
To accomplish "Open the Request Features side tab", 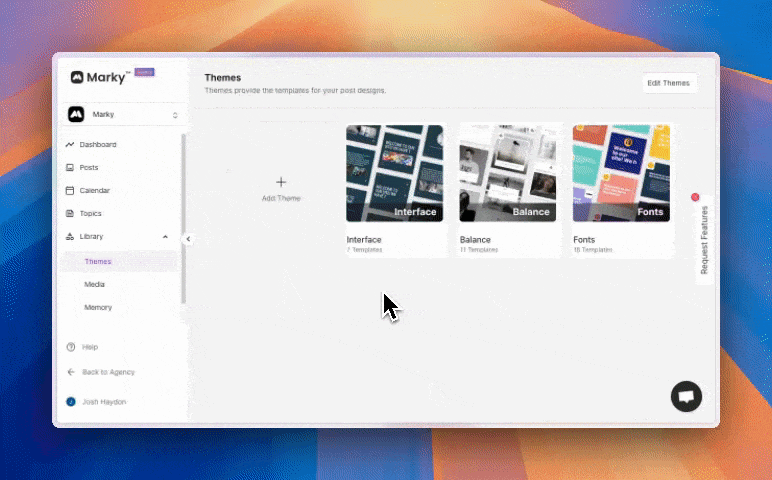I will point(704,240).
